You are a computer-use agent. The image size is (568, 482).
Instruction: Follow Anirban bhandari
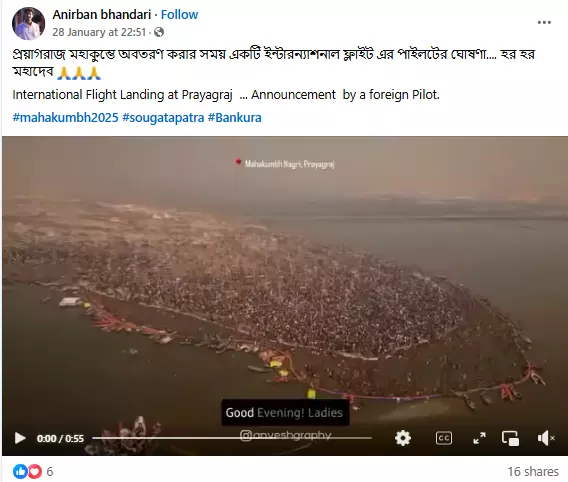tap(179, 14)
